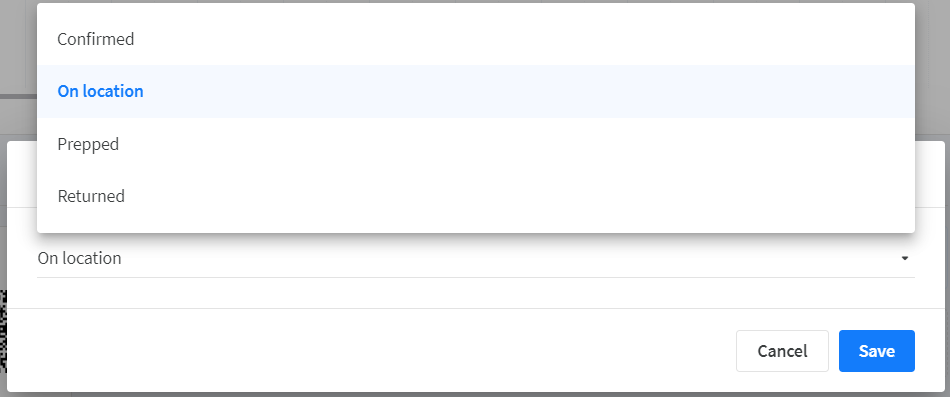Dismiss dialog using the Cancel button
The image size is (950, 397).
pyautogui.click(x=782, y=351)
